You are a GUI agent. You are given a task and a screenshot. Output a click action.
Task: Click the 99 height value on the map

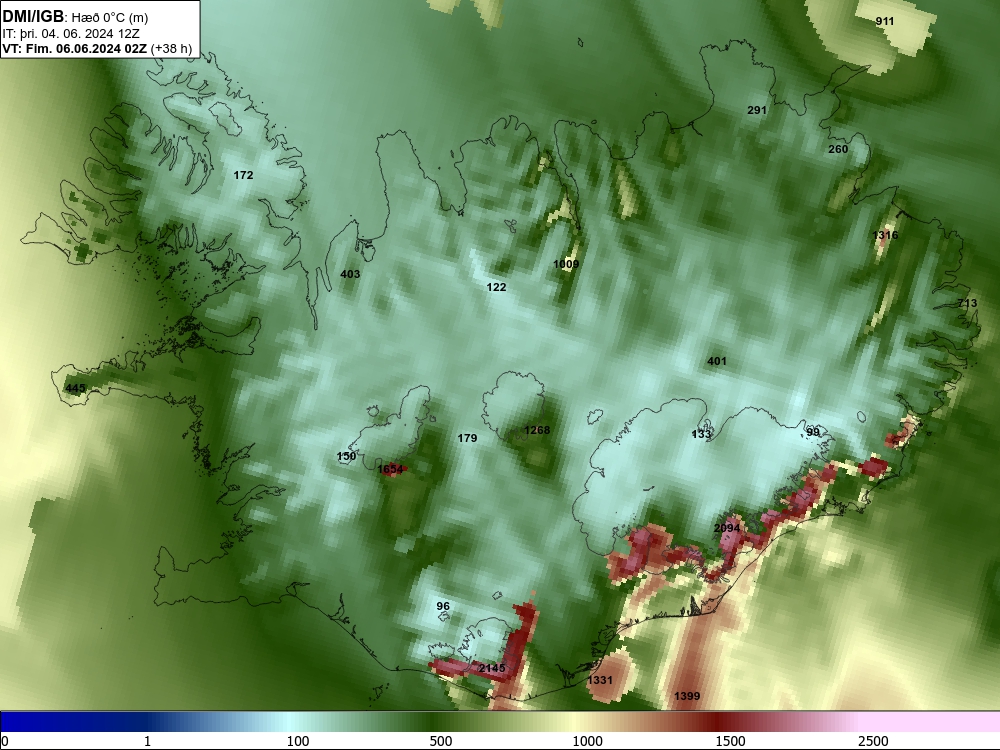click(812, 432)
